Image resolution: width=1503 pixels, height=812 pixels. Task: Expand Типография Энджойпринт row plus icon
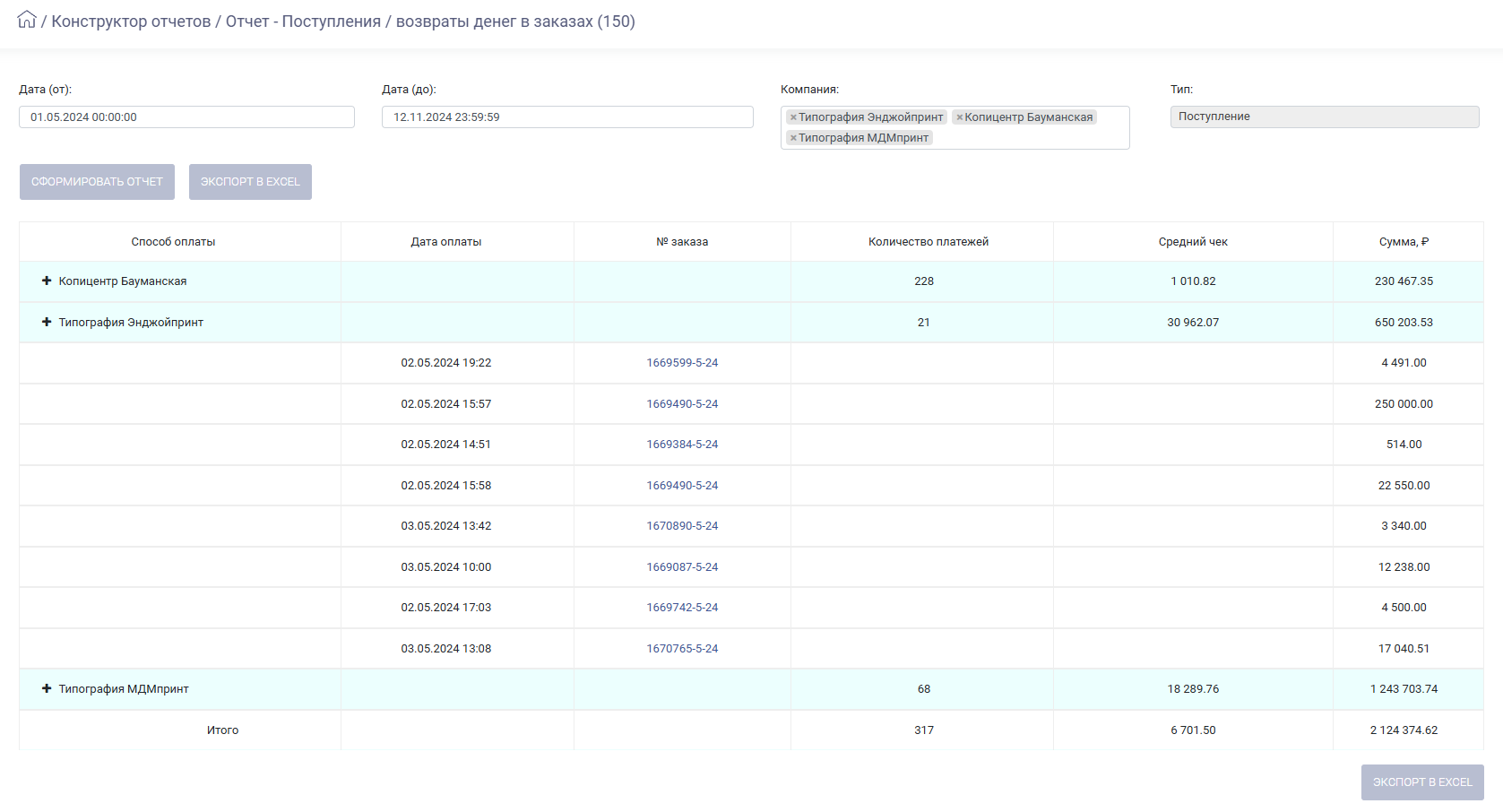(x=47, y=322)
